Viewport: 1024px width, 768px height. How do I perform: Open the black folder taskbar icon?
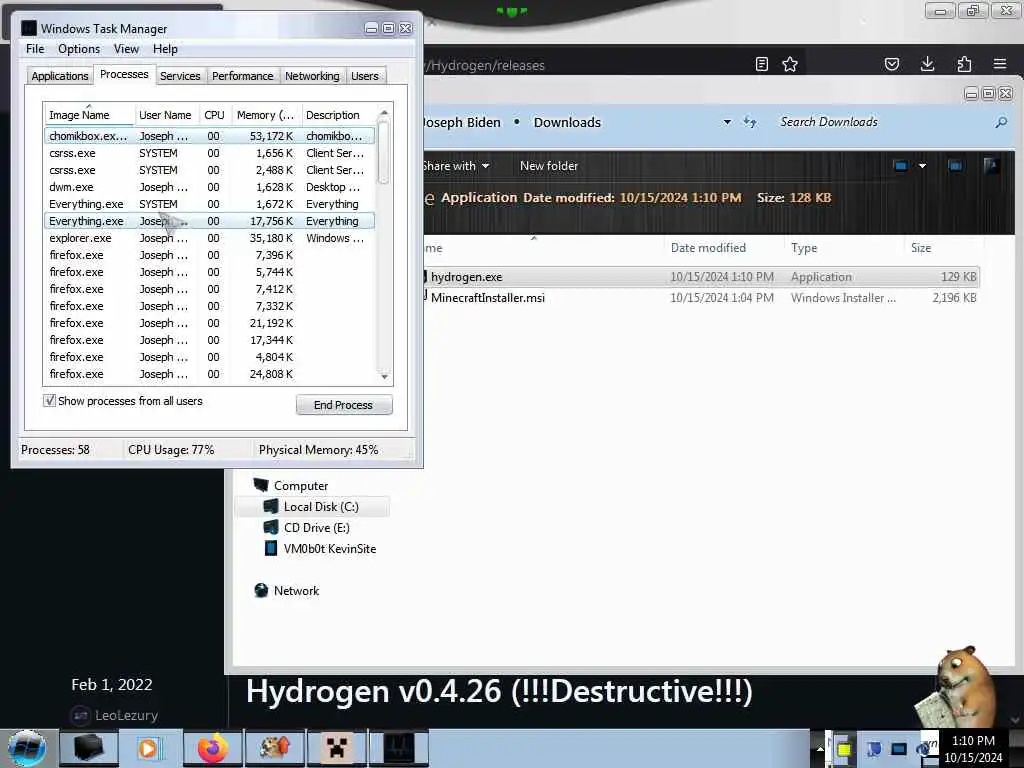point(88,748)
